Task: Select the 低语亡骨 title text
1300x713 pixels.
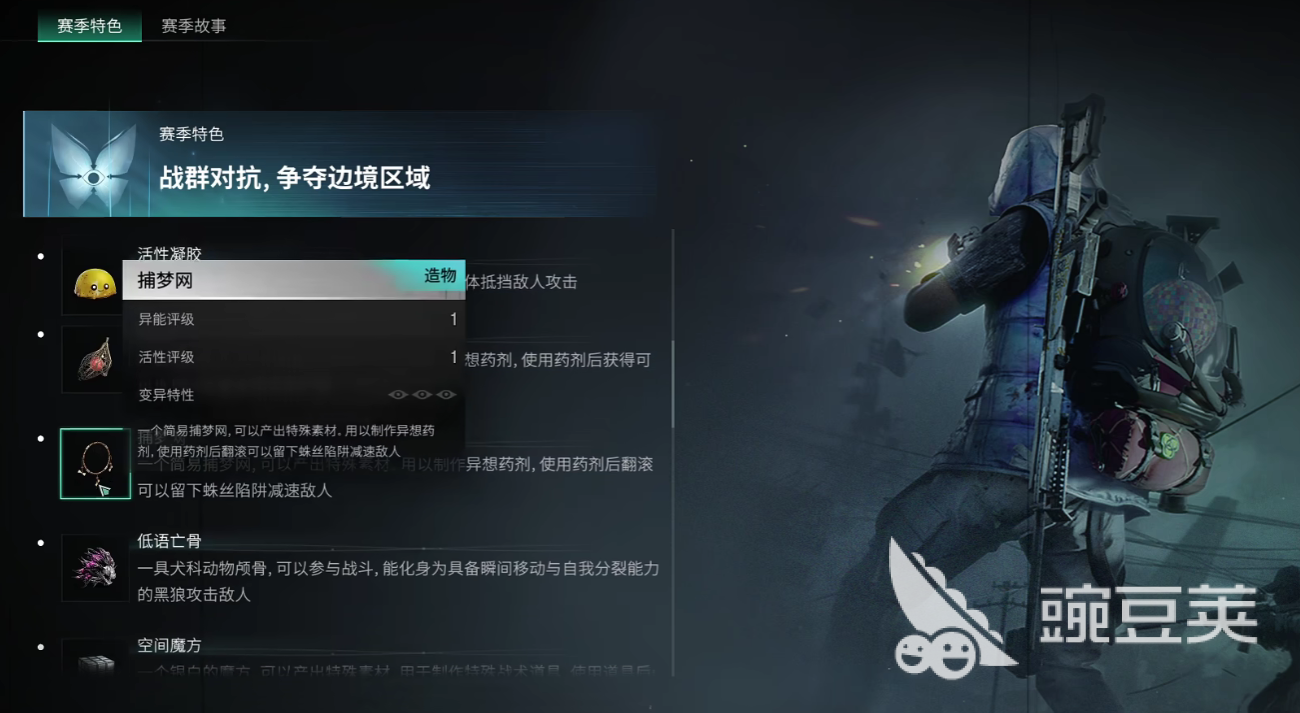Action: coord(169,541)
